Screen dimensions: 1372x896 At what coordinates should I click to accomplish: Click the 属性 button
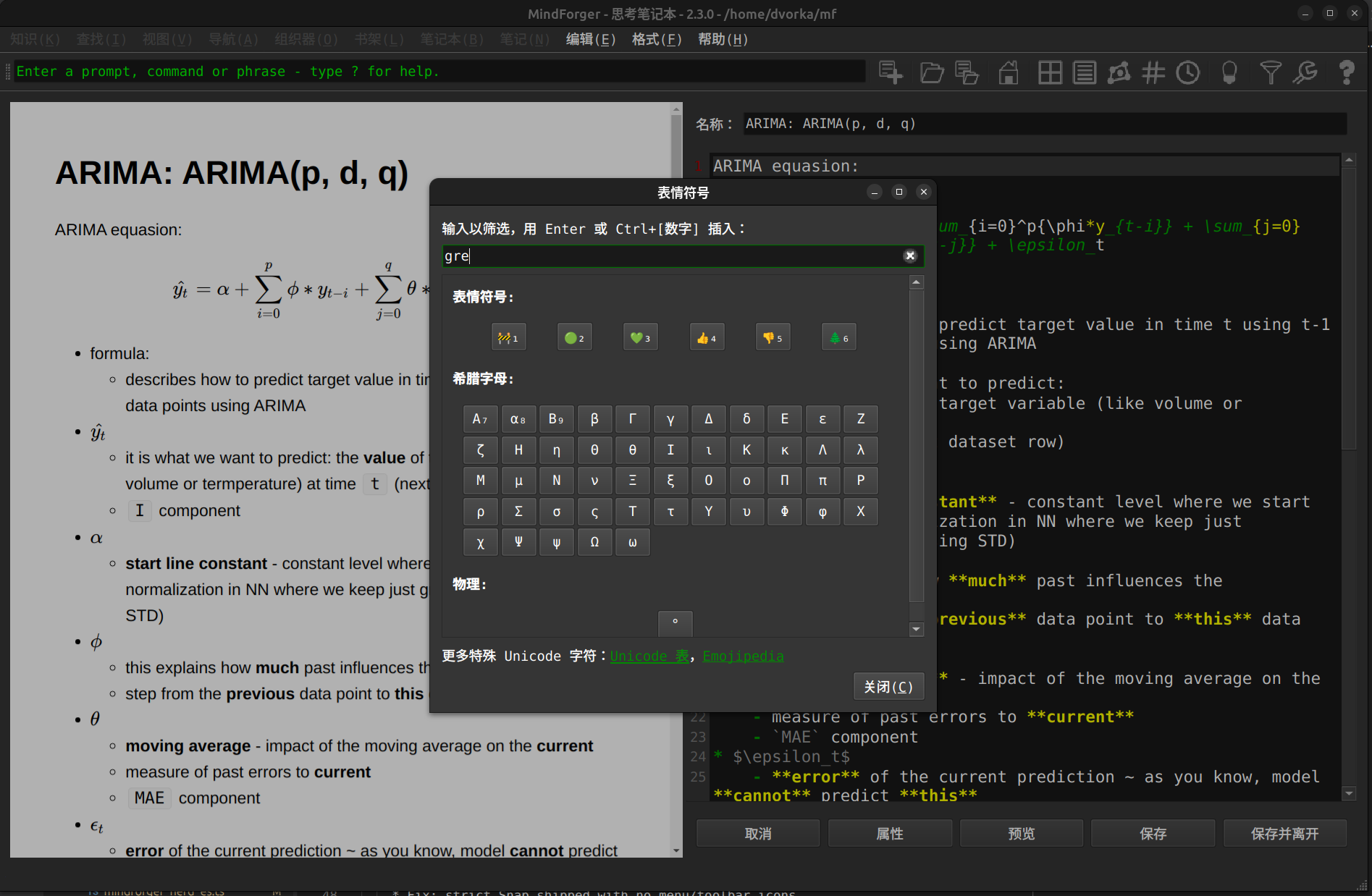pyautogui.click(x=889, y=833)
